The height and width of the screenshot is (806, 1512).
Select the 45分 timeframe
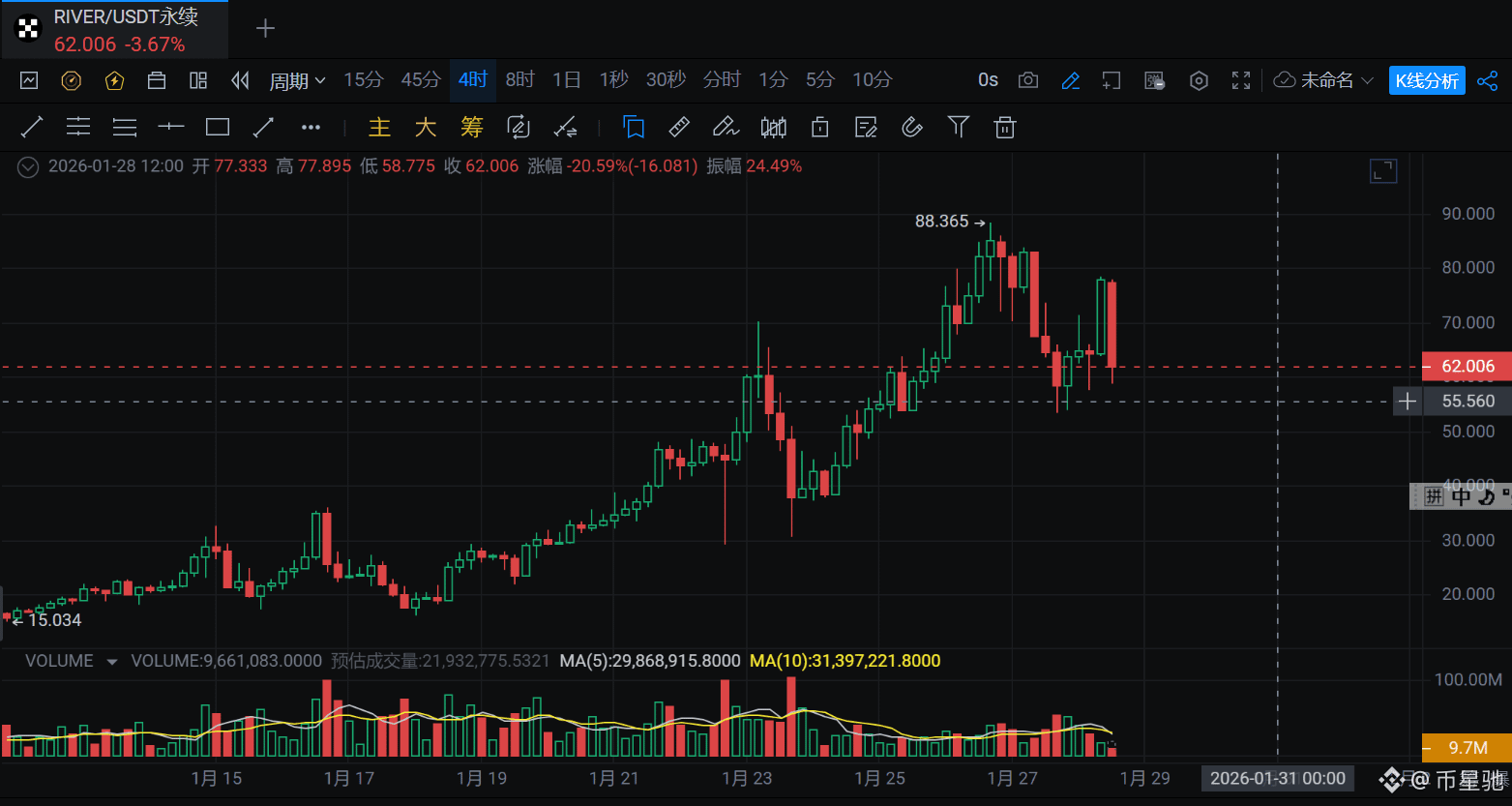coord(421,80)
